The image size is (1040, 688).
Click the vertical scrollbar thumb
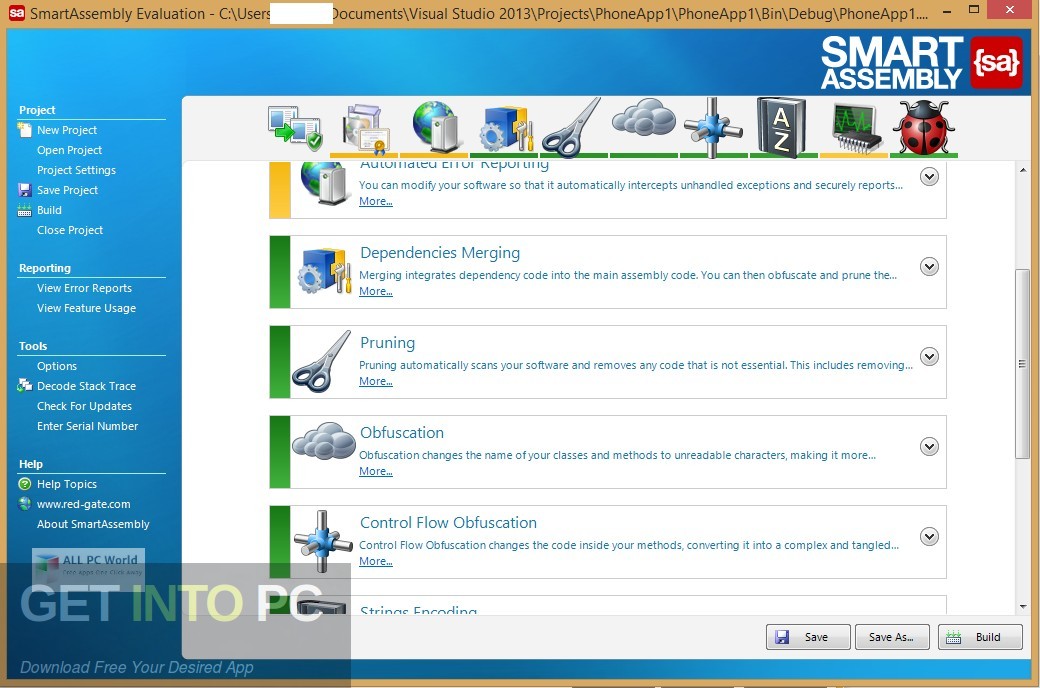click(x=1022, y=364)
